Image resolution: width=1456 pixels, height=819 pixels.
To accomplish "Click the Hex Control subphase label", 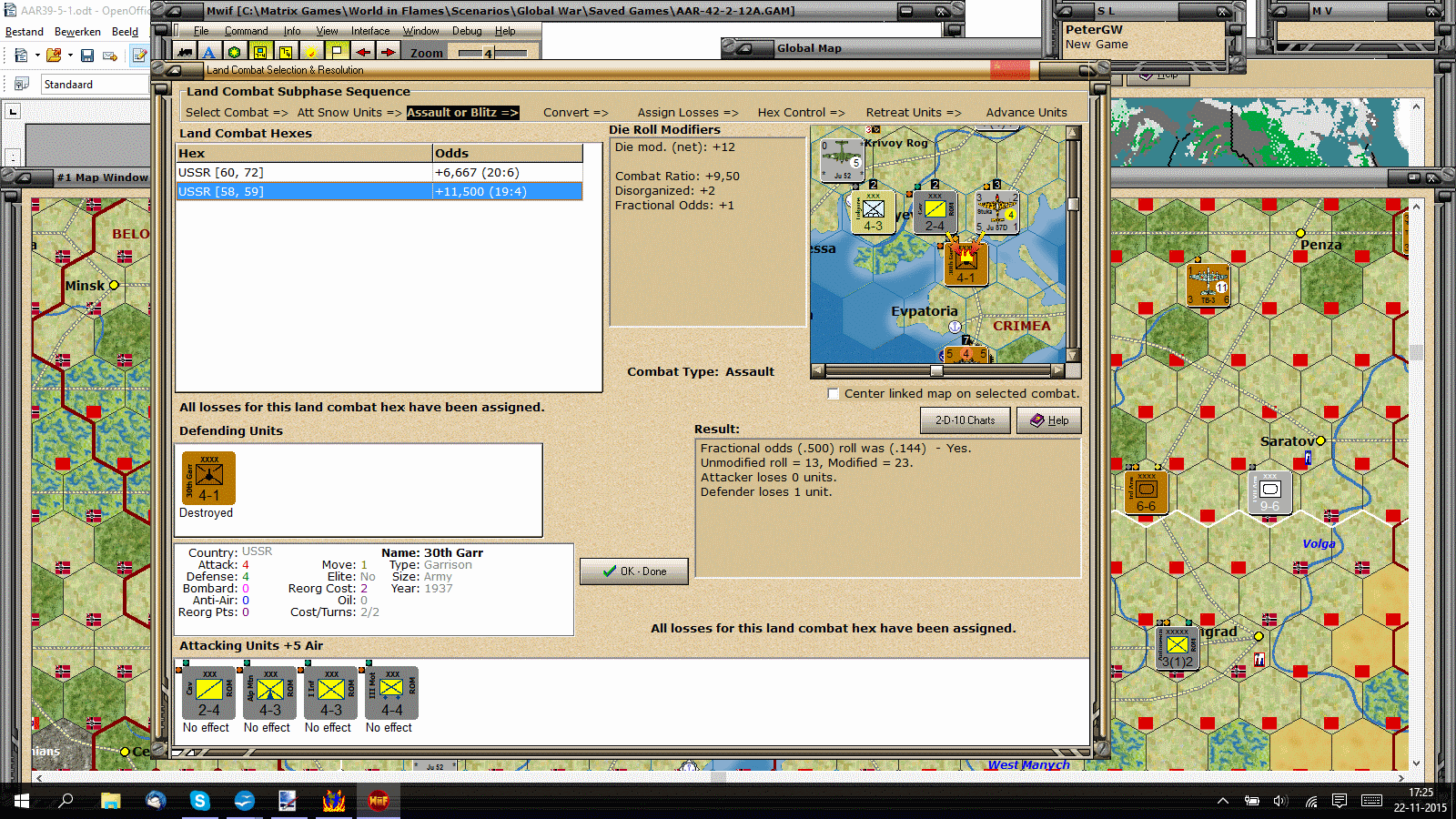I will point(802,113).
